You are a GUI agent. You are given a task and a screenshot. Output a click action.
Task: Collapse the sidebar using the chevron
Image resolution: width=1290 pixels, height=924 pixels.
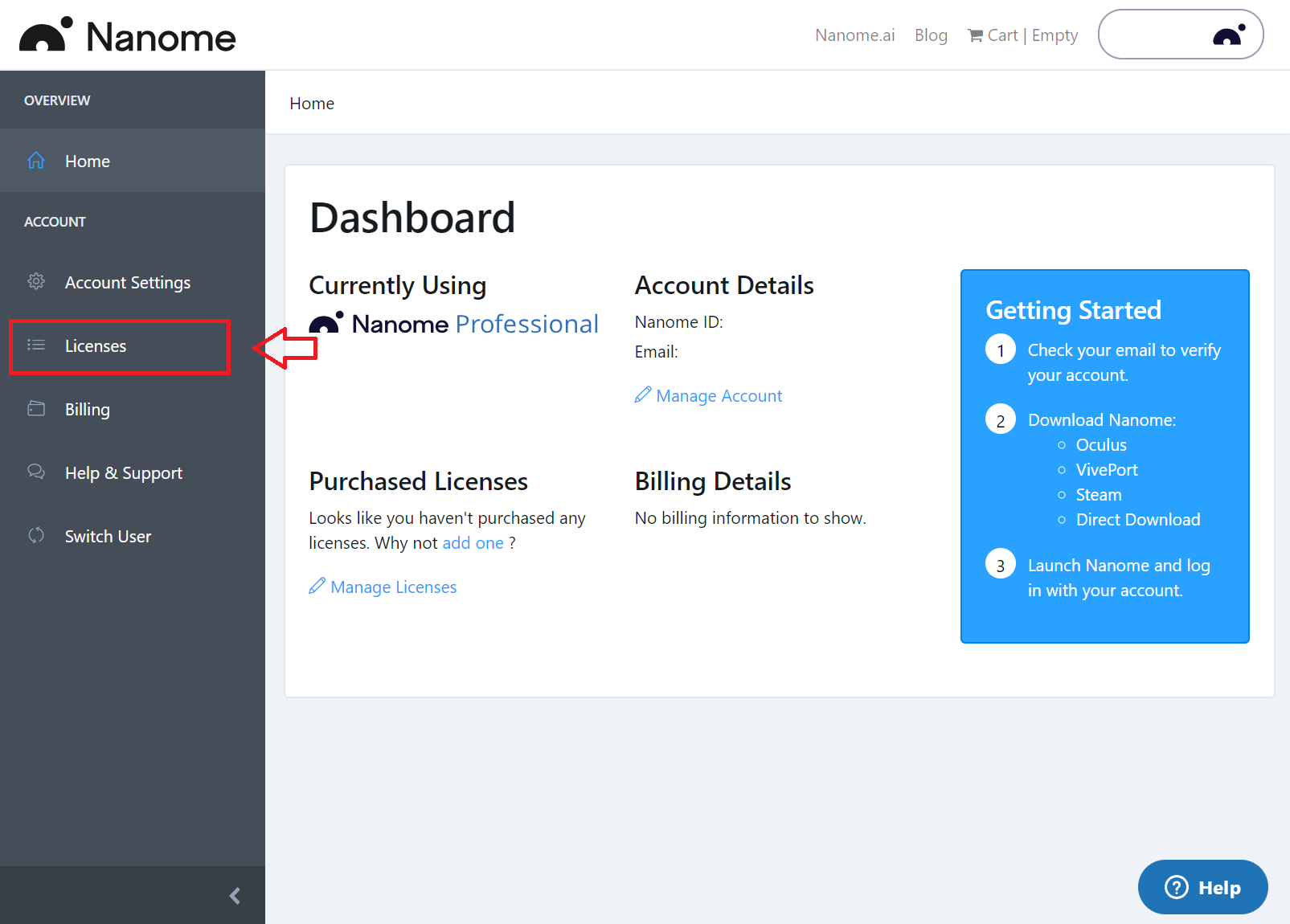pyautogui.click(x=234, y=895)
